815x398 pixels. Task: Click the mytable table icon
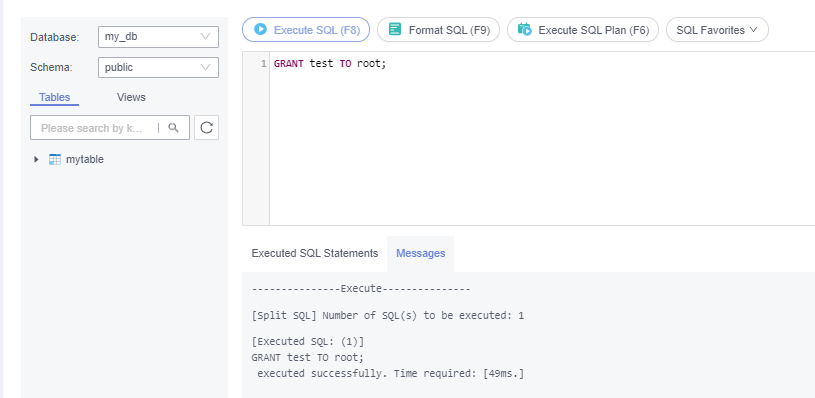55,160
